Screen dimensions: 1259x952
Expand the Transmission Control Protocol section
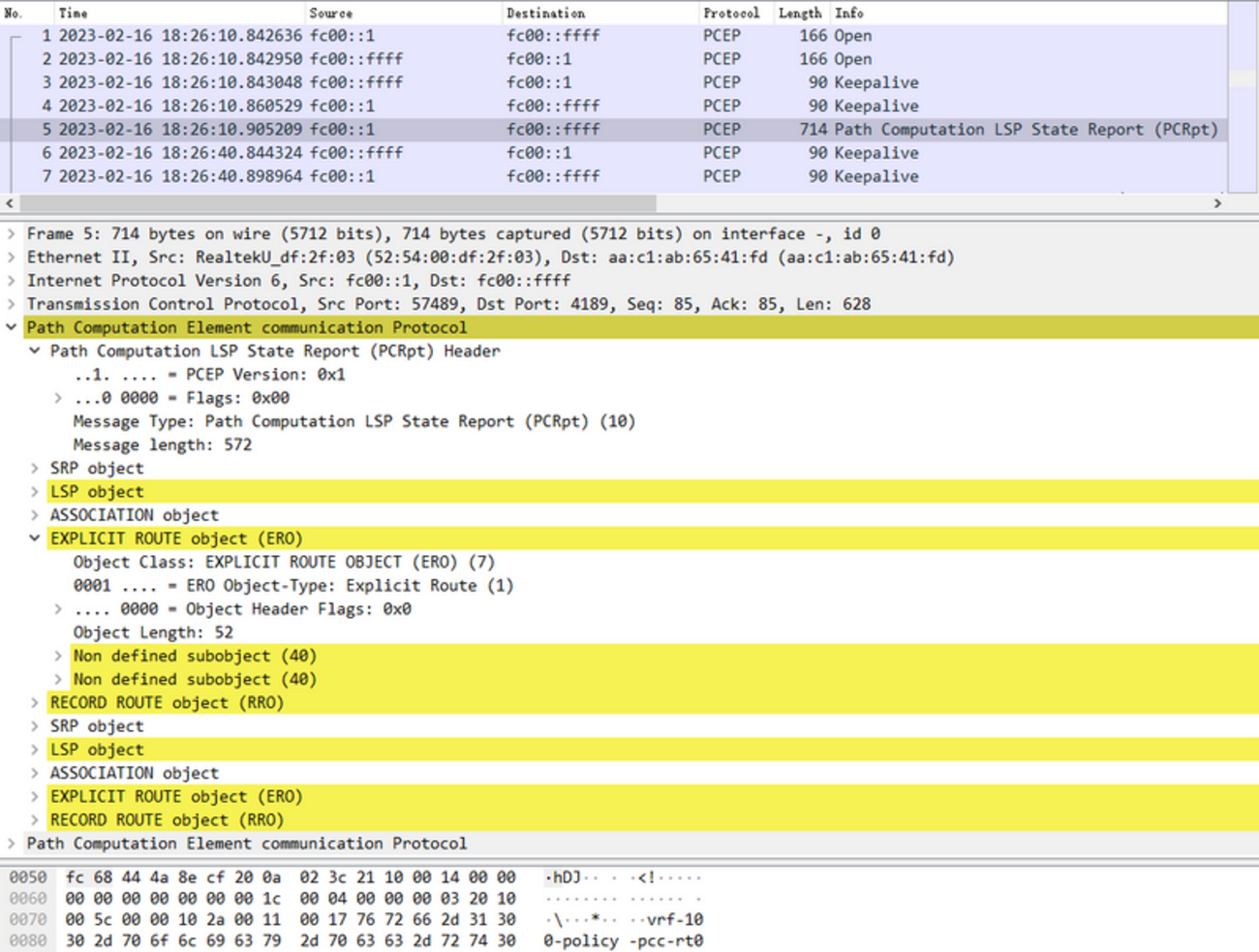click(x=12, y=304)
